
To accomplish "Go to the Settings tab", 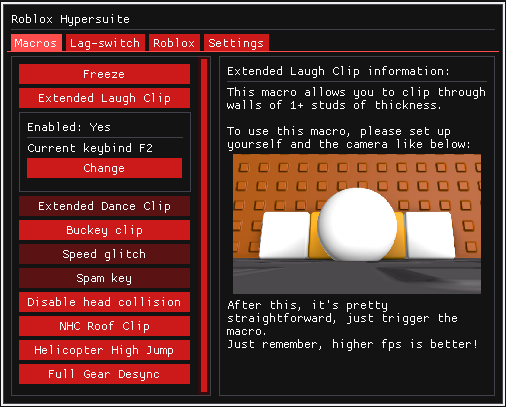I will (x=236, y=43).
